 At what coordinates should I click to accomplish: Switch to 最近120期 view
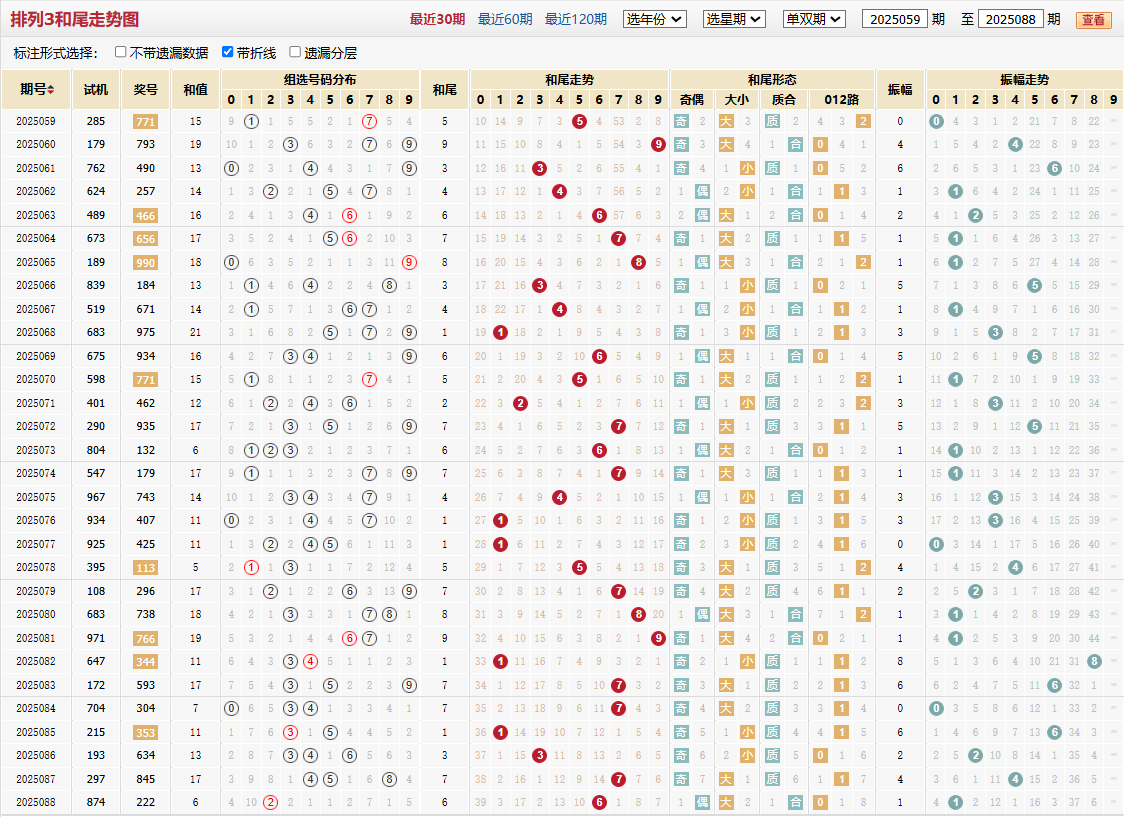[x=576, y=19]
